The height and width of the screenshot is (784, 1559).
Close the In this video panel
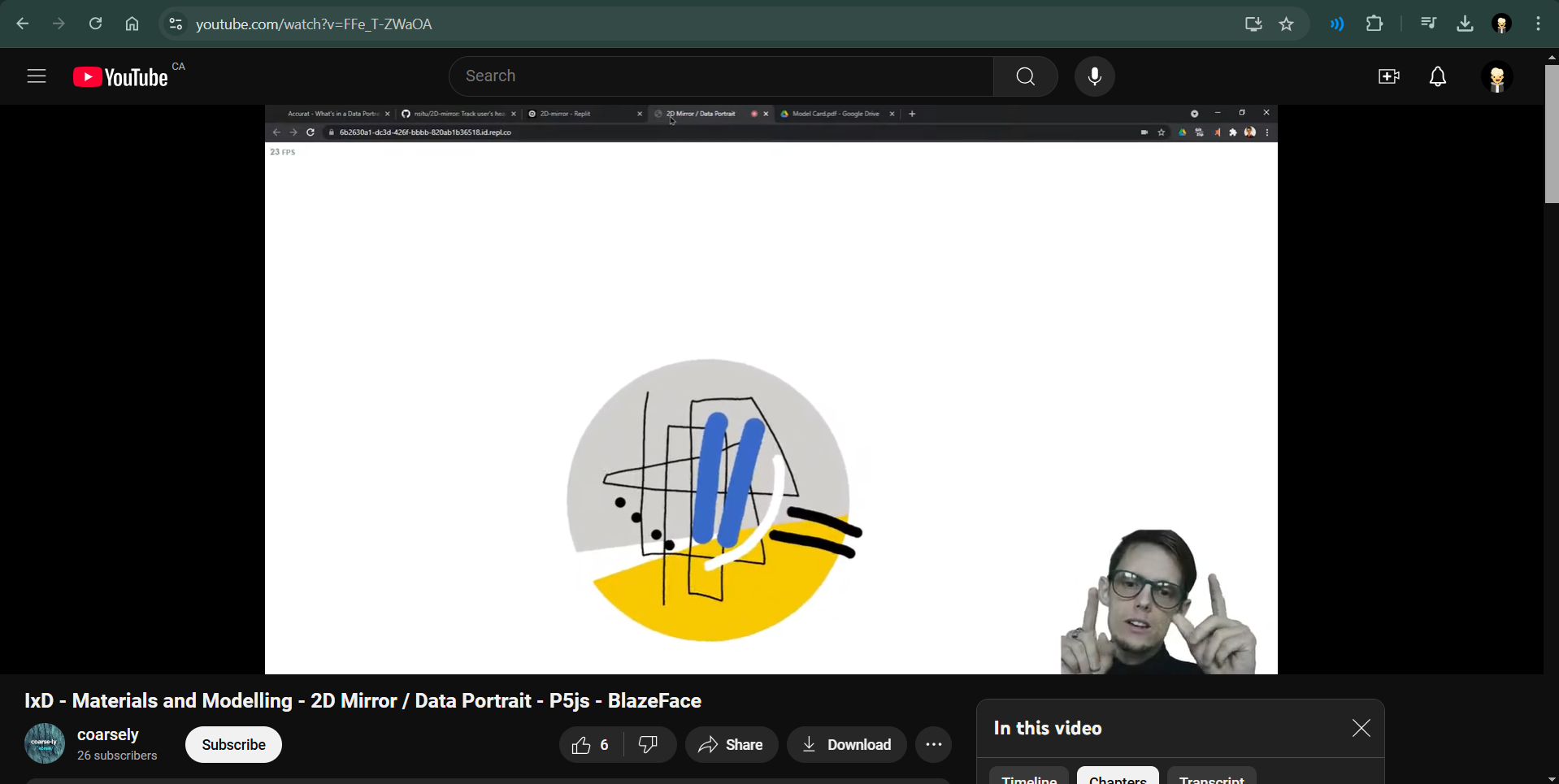coord(1361,728)
